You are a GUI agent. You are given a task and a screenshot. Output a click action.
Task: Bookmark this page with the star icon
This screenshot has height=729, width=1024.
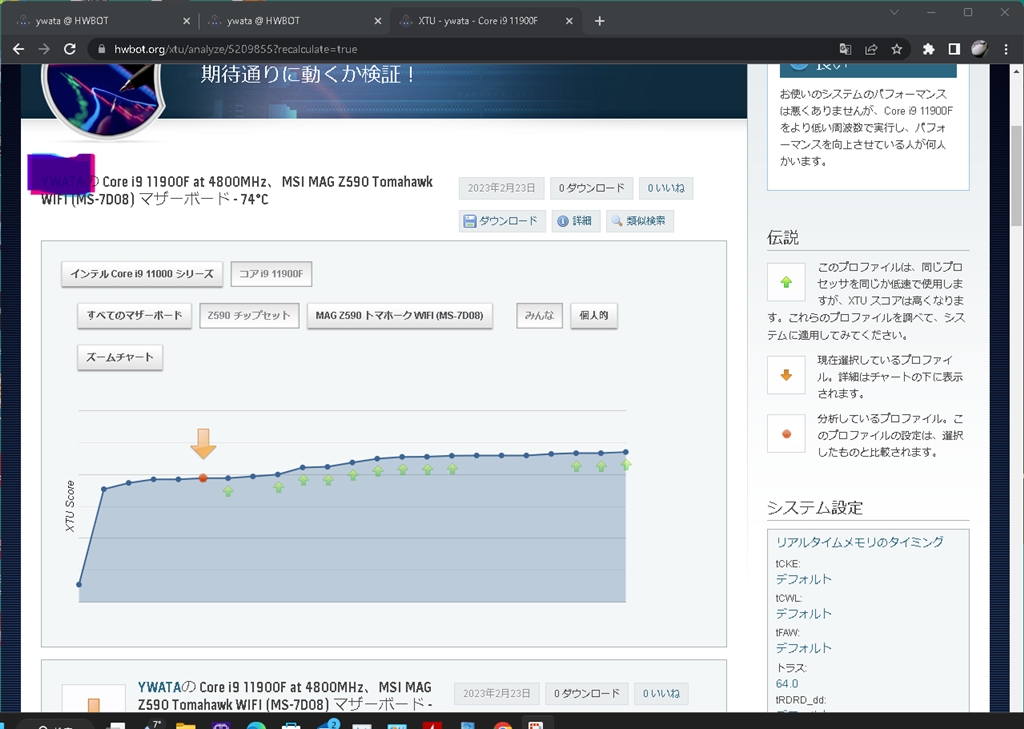(x=897, y=49)
